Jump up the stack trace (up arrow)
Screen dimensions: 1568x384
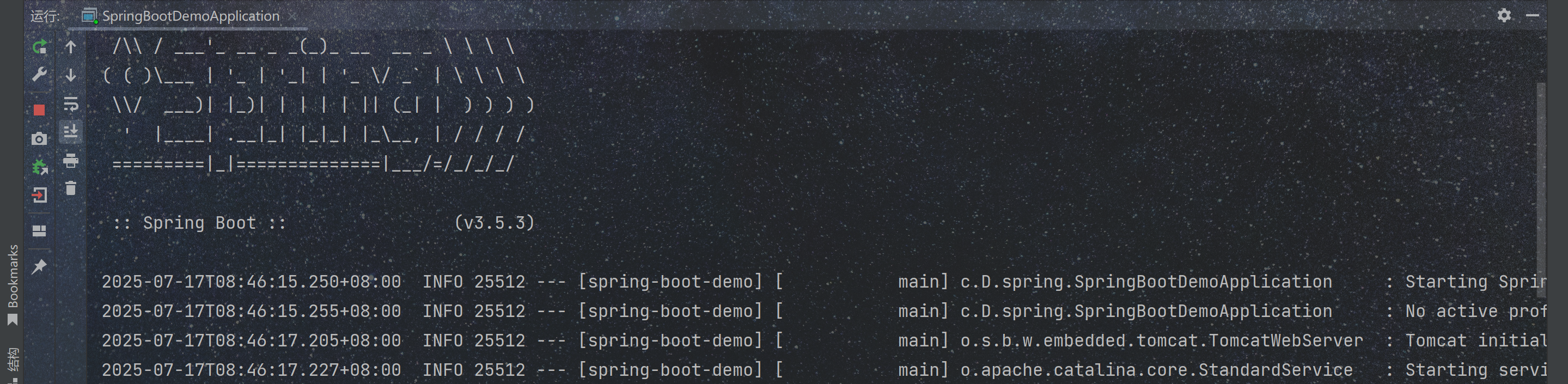[x=71, y=47]
